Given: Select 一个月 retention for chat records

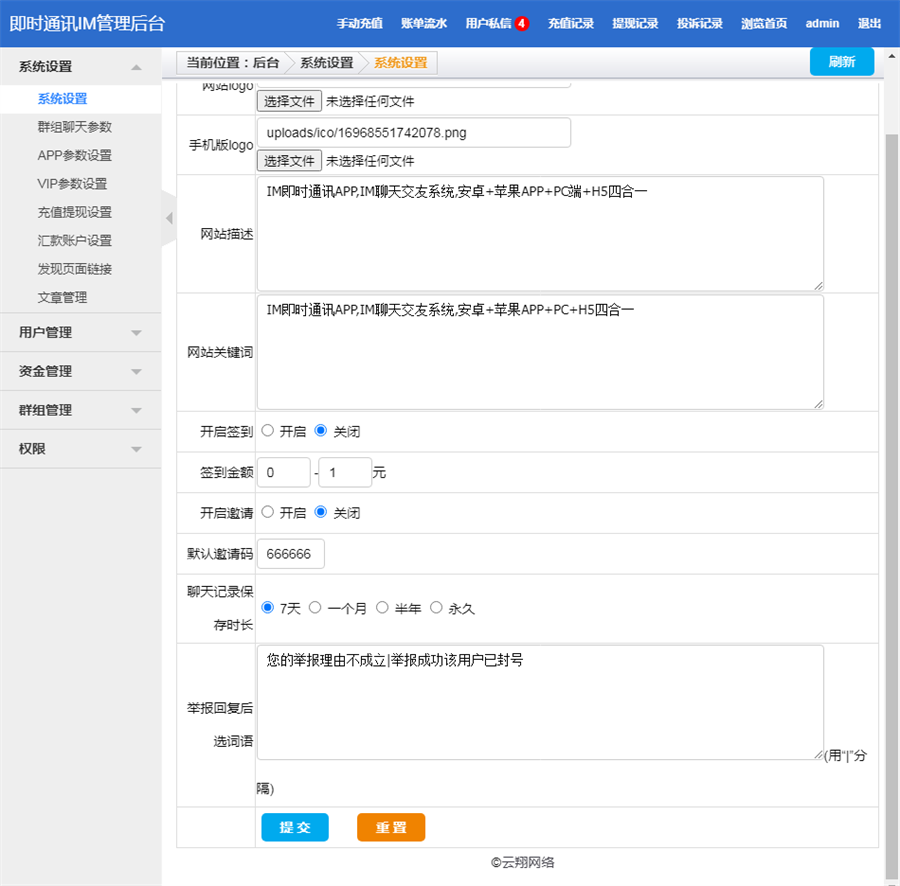Looking at the screenshot, I should (x=314, y=607).
